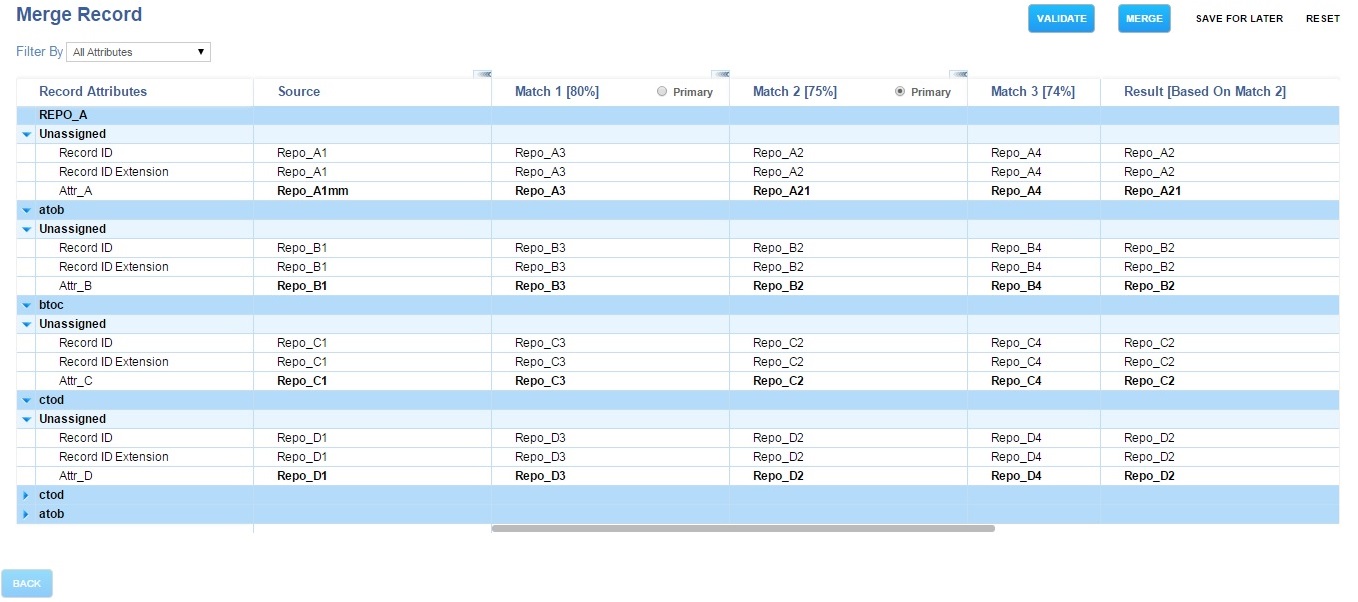Collapse the Unassigned group under btoc
This screenshot has height=602, width=1358.
tap(27, 324)
